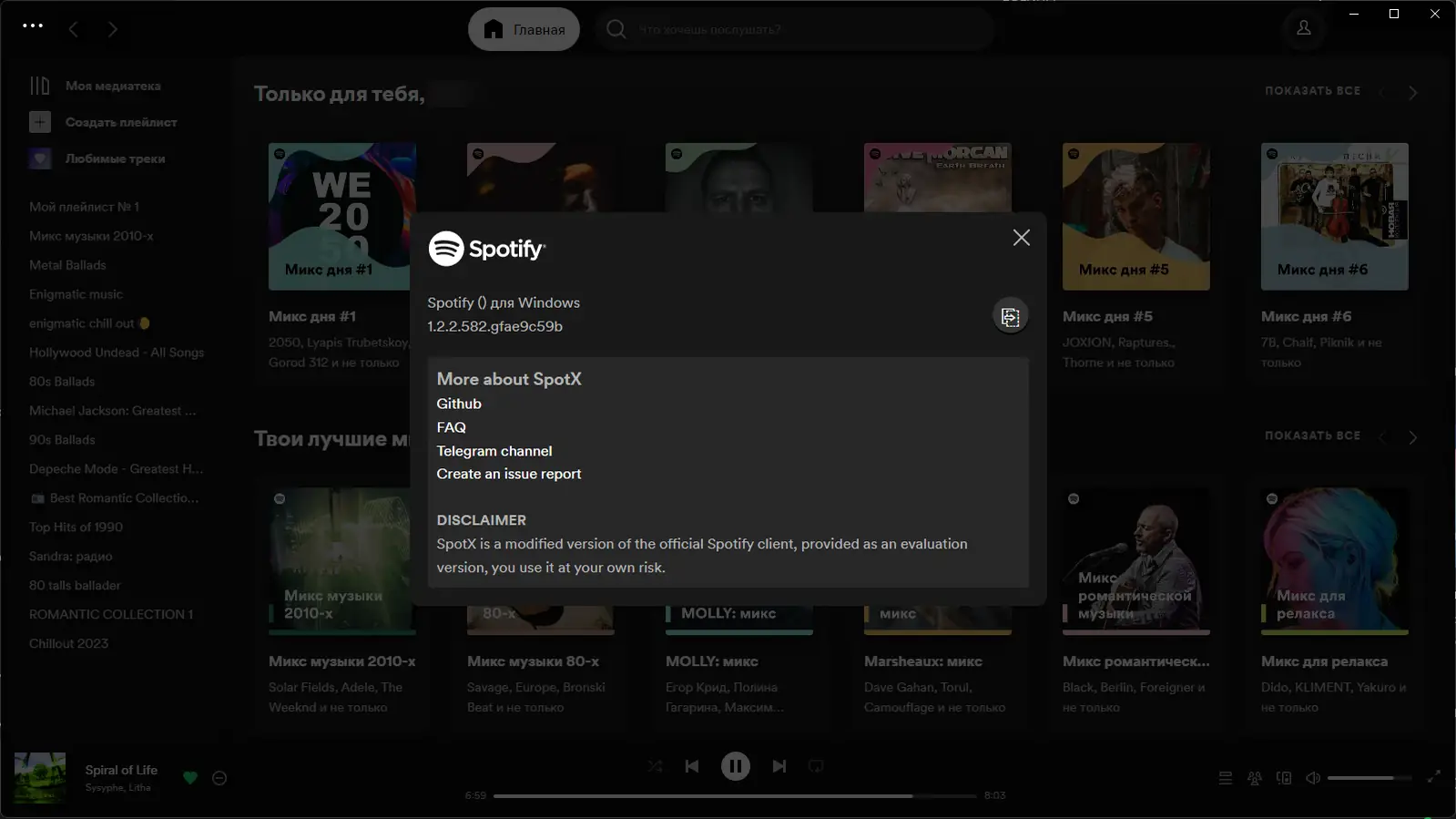Click the MOLLY: микс title

712,661
